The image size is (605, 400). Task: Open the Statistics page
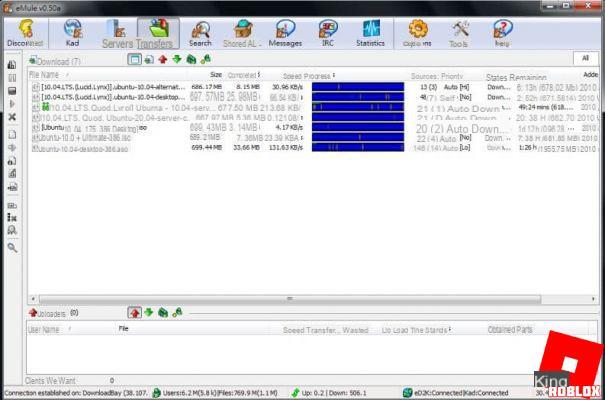click(x=370, y=34)
